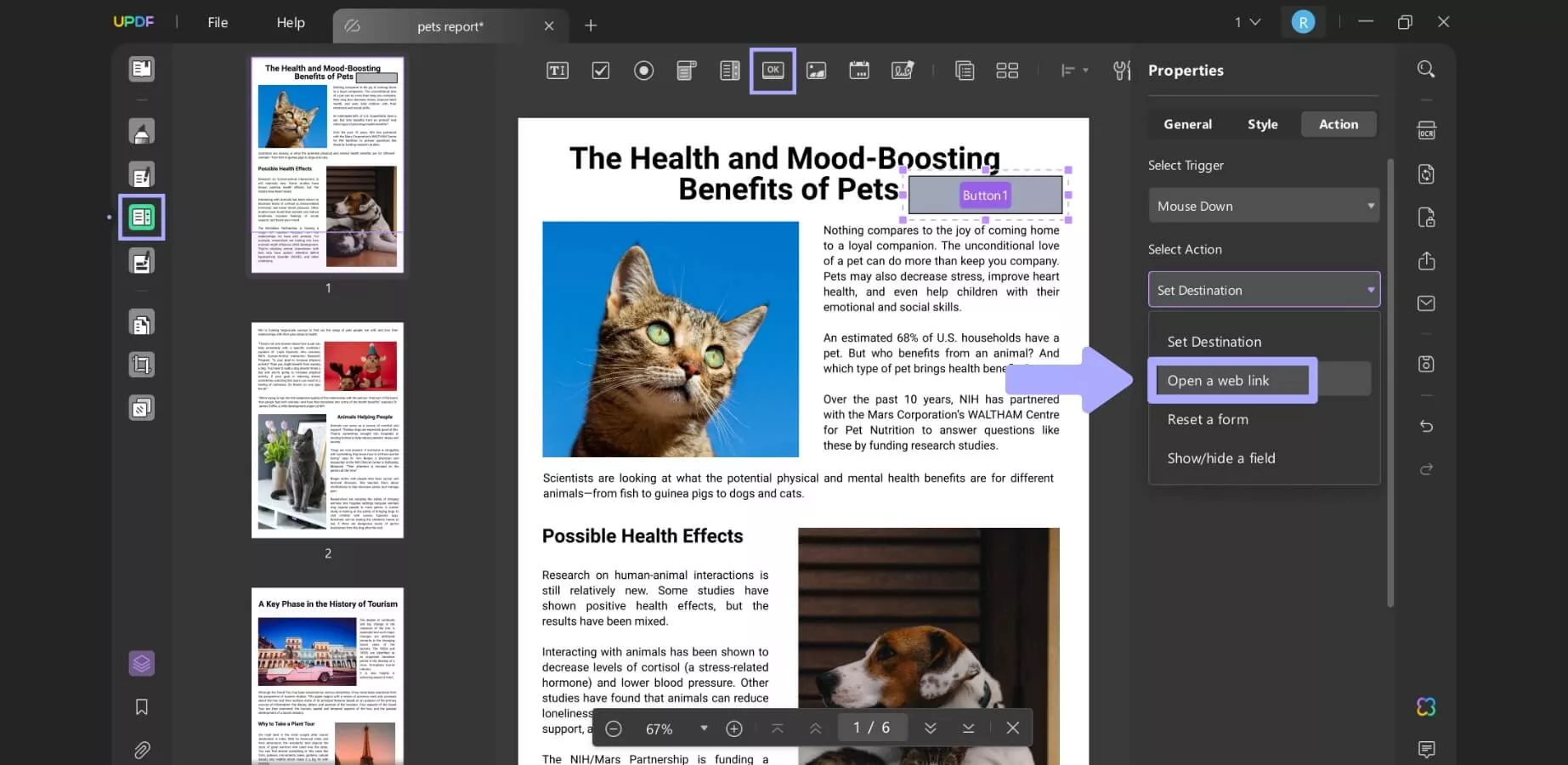Screen dimensions: 1568x765
Task: Select the Digital Signature form tool
Action: [x=903, y=71]
